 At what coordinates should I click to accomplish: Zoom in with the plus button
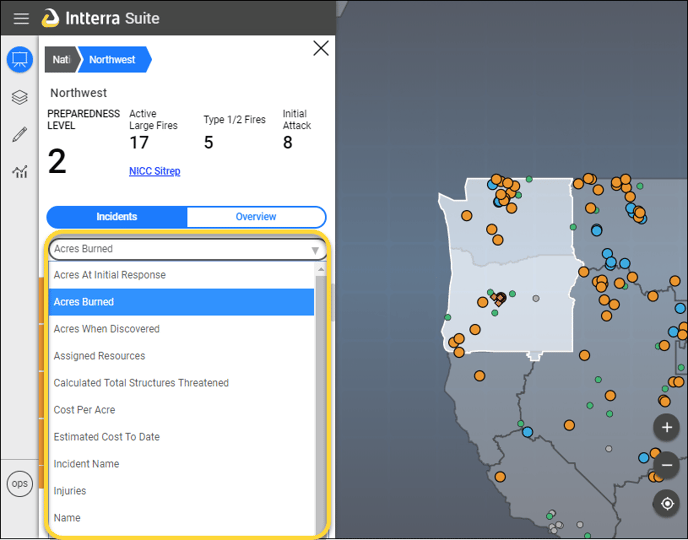tap(667, 427)
